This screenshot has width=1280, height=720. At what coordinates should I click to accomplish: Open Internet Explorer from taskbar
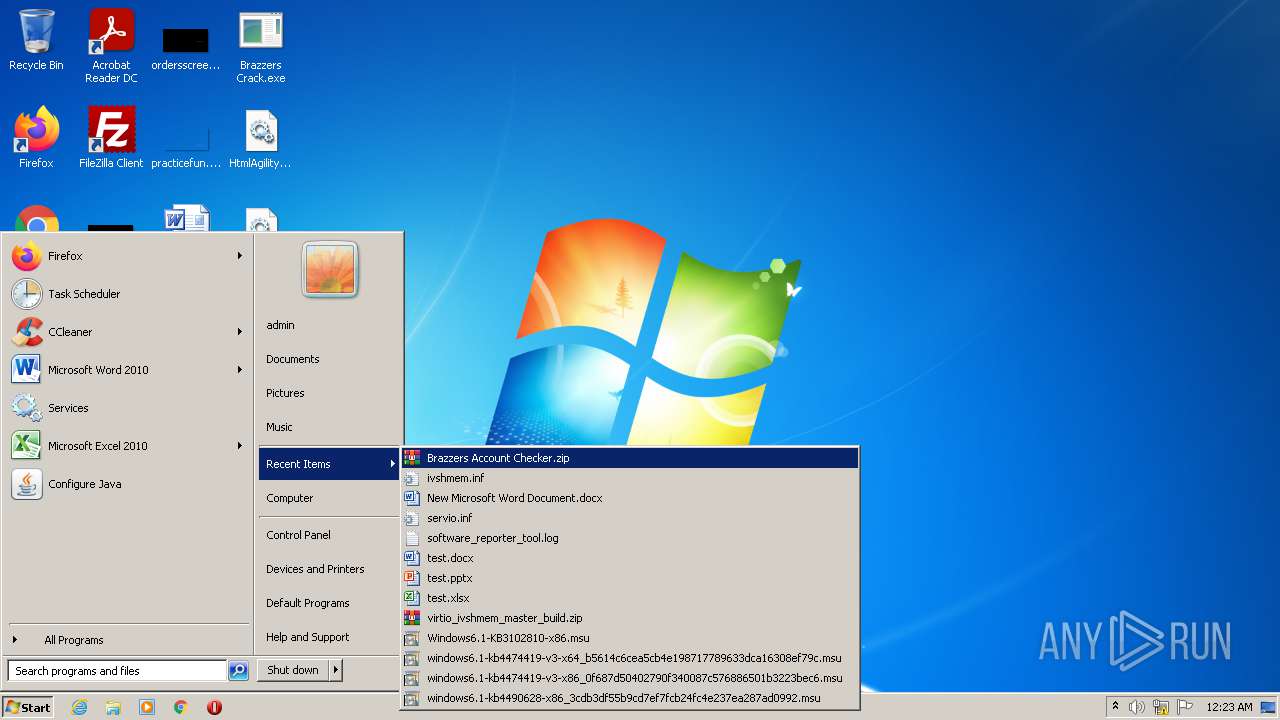79,707
